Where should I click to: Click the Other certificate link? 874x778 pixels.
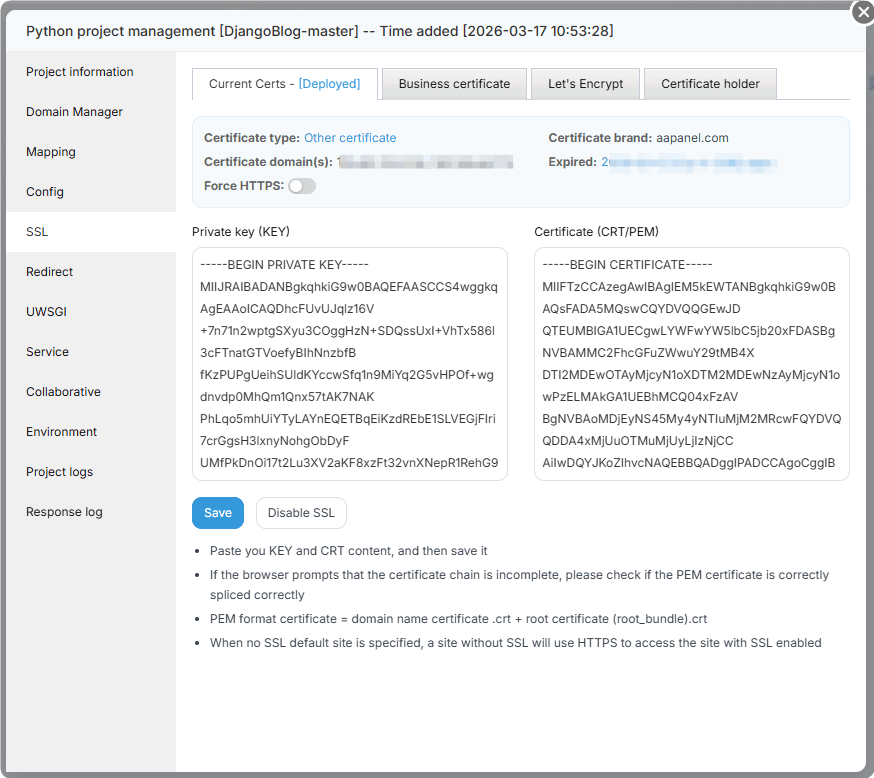[350, 138]
